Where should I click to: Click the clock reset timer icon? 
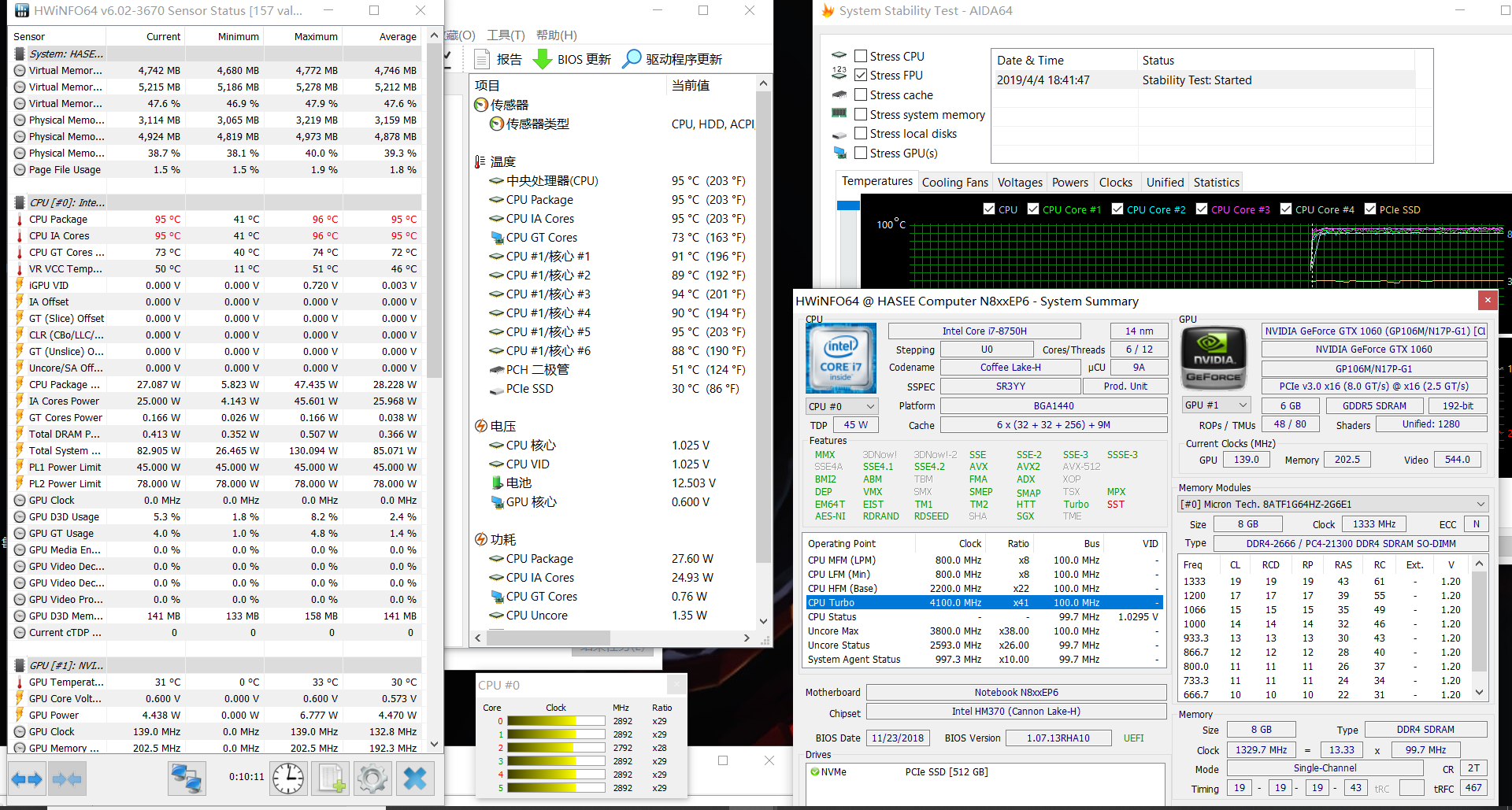coord(288,779)
